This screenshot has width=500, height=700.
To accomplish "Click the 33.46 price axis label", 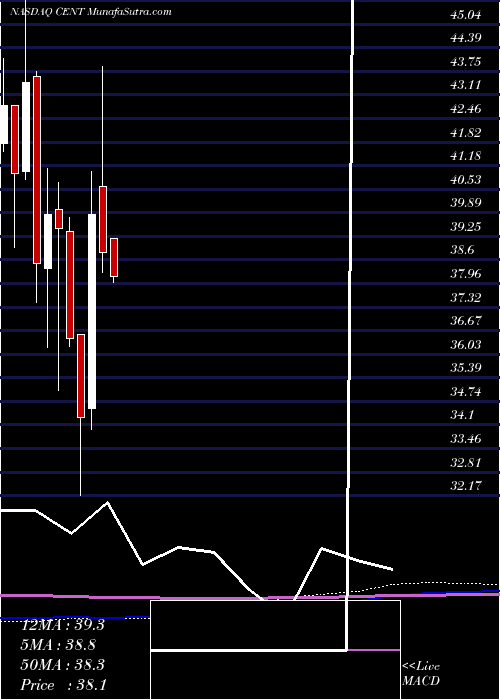I will click(466, 439).
